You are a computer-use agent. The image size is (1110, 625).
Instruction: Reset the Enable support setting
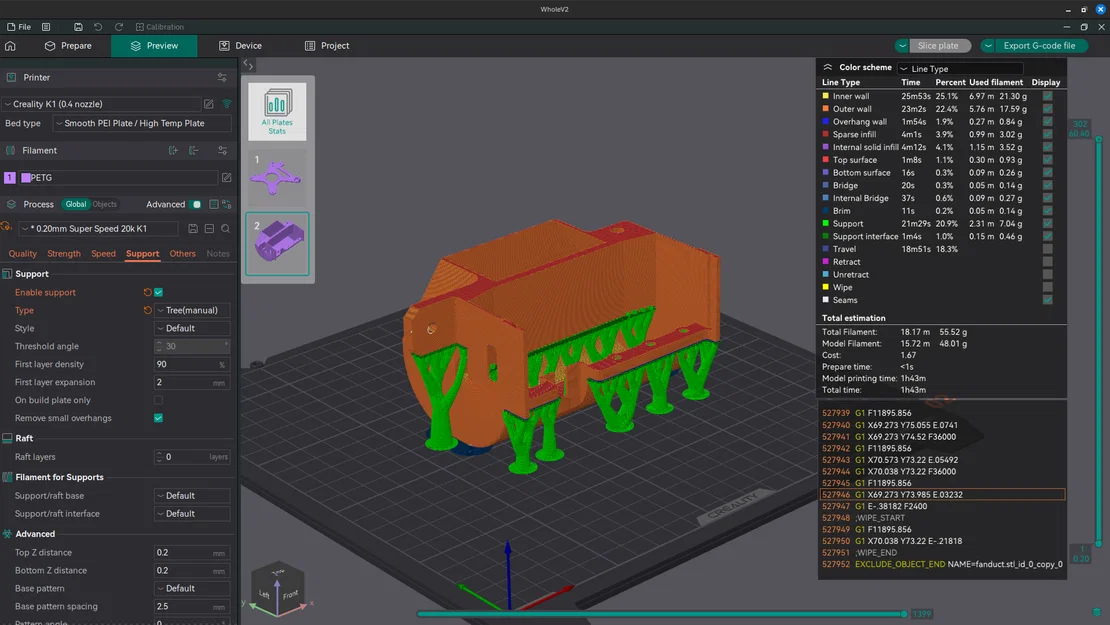147,292
